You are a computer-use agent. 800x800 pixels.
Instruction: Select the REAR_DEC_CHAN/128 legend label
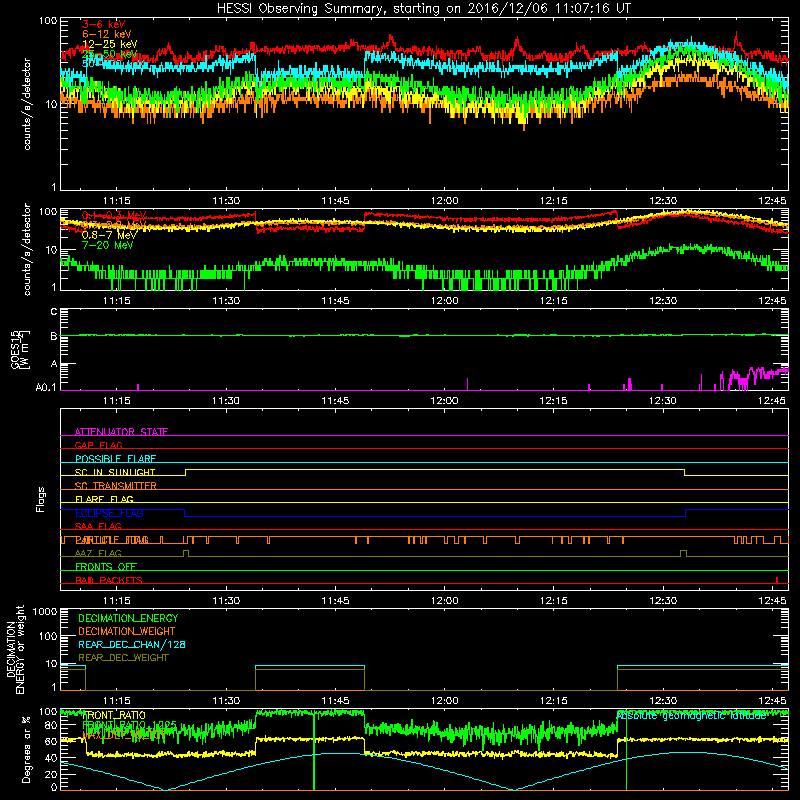132,644
